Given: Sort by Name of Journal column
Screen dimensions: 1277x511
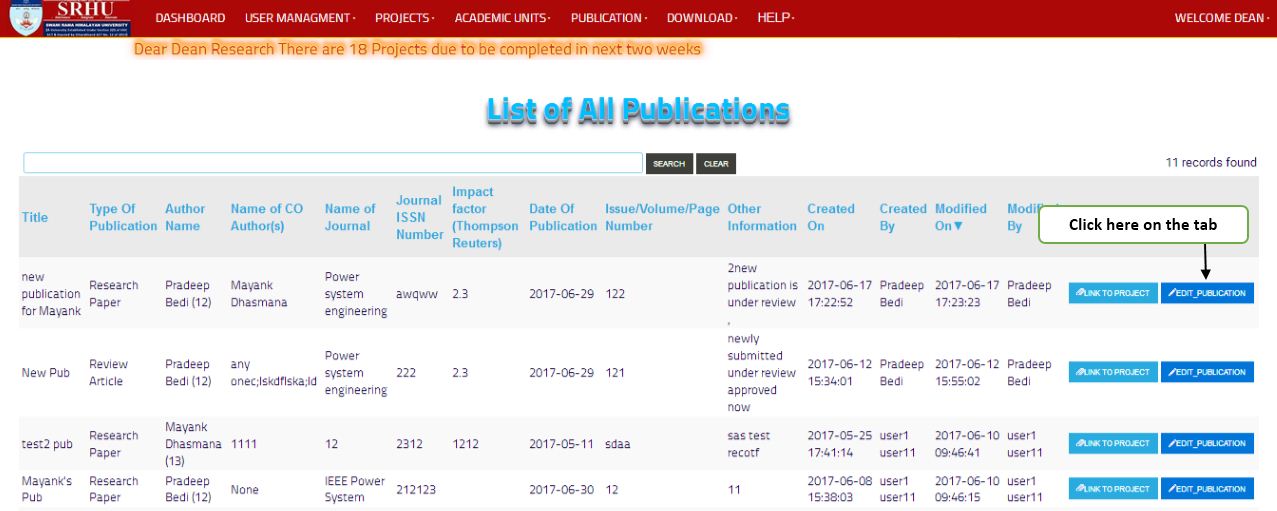Looking at the screenshot, I should [x=350, y=217].
